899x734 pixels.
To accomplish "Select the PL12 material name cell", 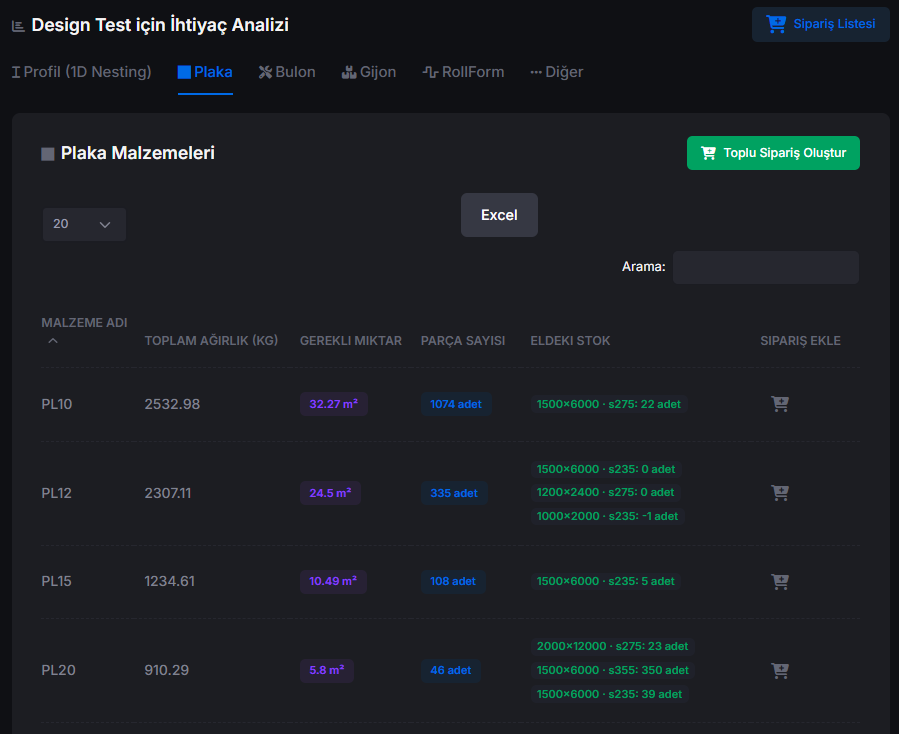I will pos(56,493).
